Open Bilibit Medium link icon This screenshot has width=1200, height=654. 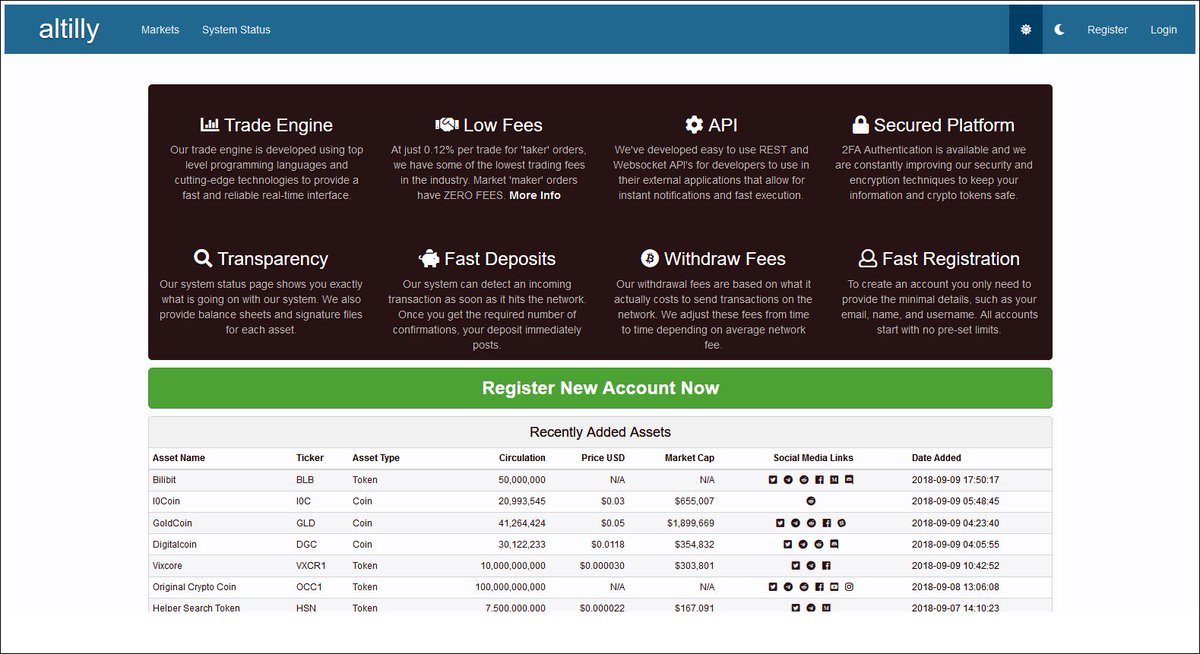point(834,480)
